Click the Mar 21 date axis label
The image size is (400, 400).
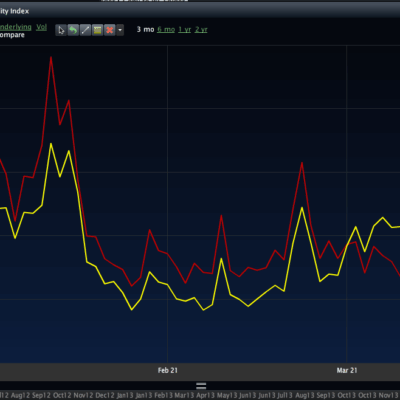click(x=347, y=370)
